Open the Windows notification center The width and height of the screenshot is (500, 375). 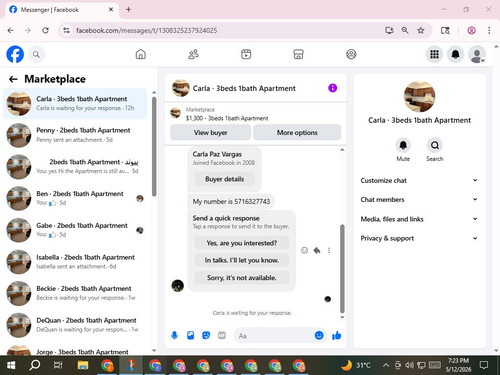[484, 365]
